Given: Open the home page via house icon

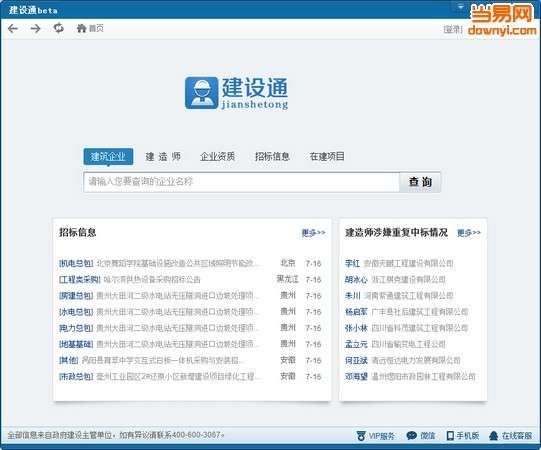Looking at the screenshot, I should [81, 28].
